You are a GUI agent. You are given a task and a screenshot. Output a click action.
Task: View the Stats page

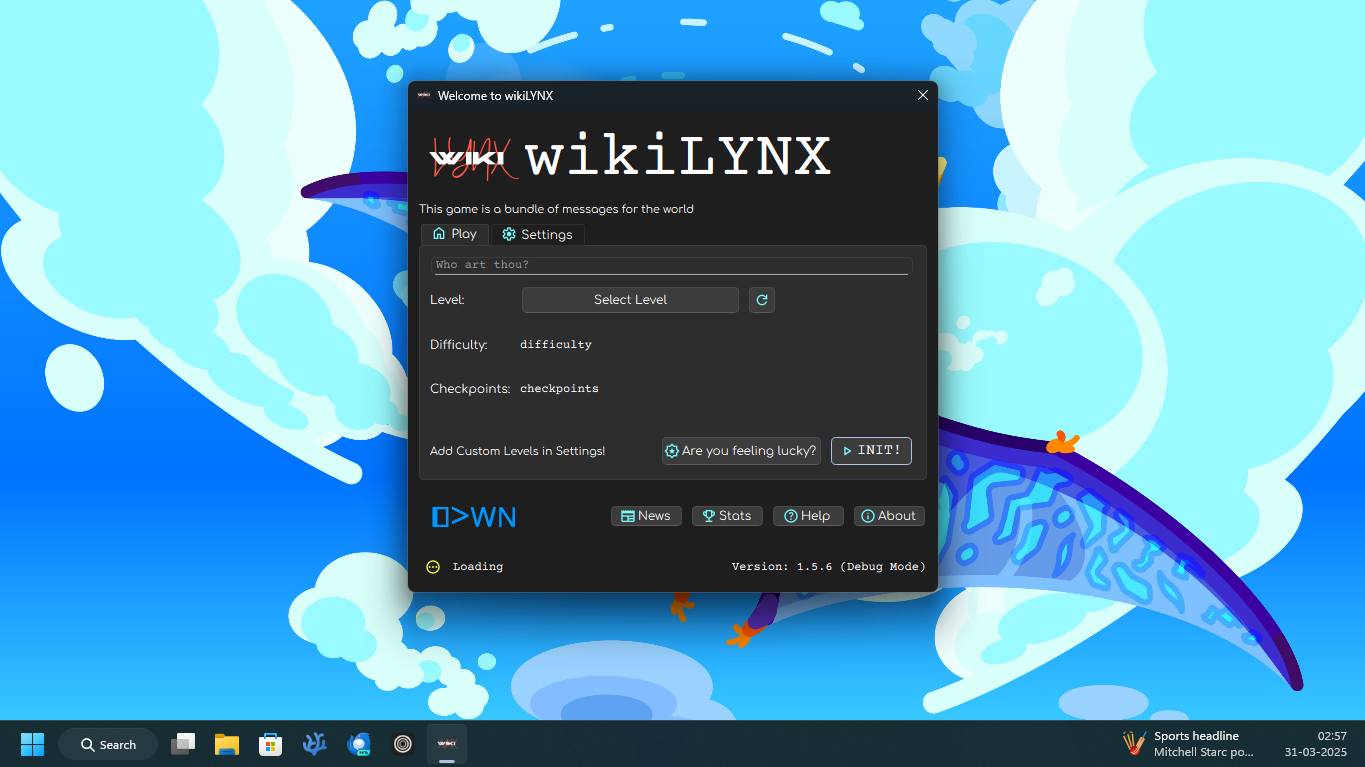pos(727,516)
